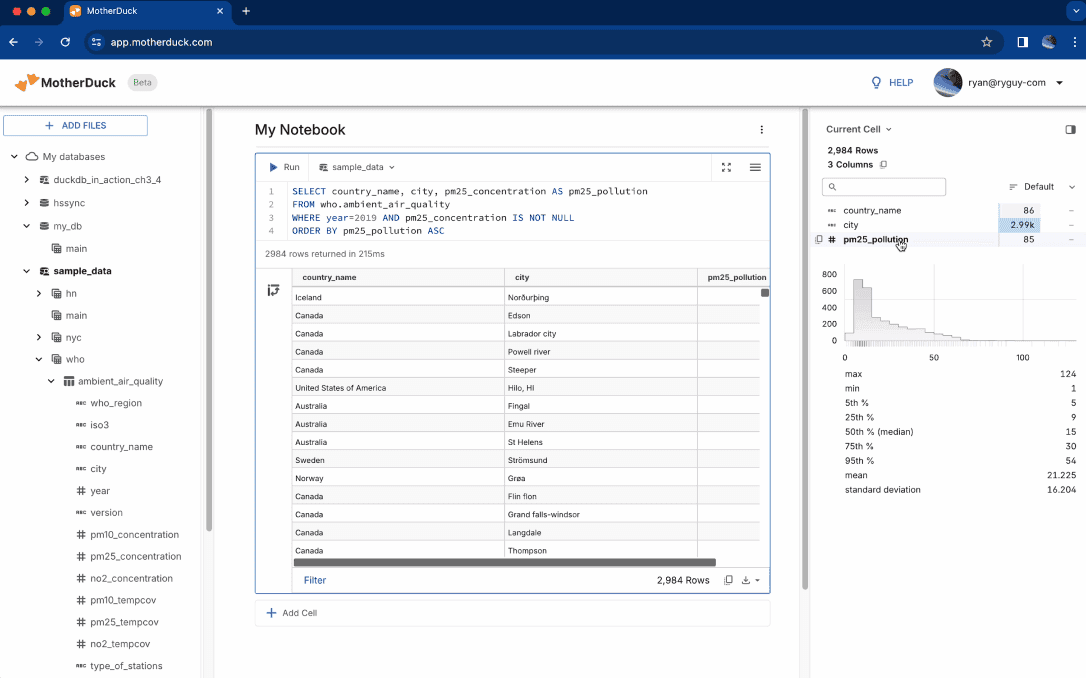Click the results horizontal scrollbar
The image size is (1086, 678).
[504, 563]
